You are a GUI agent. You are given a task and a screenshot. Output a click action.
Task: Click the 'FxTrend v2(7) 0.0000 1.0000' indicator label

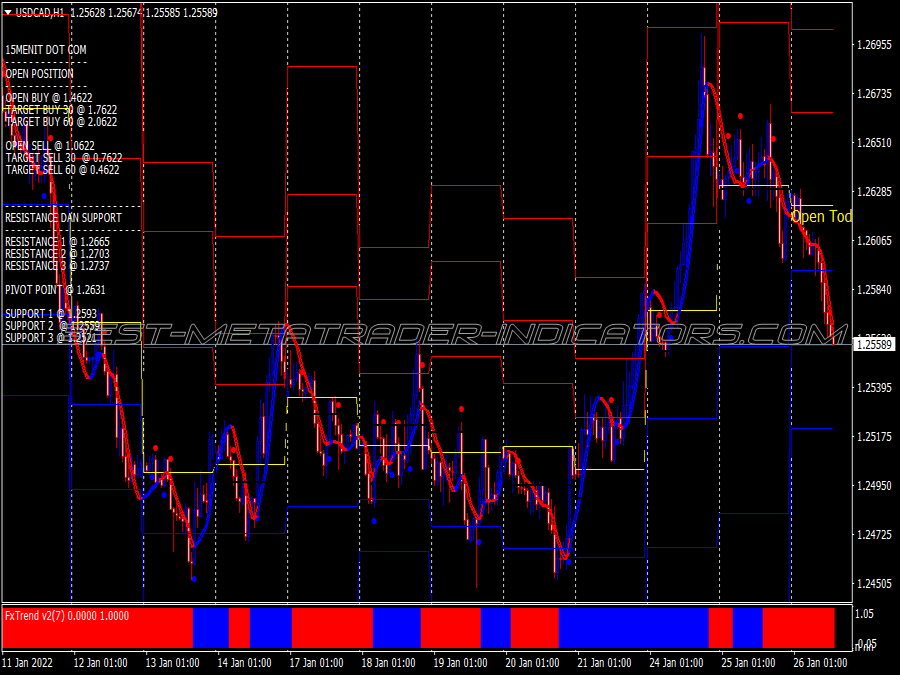coord(67,616)
